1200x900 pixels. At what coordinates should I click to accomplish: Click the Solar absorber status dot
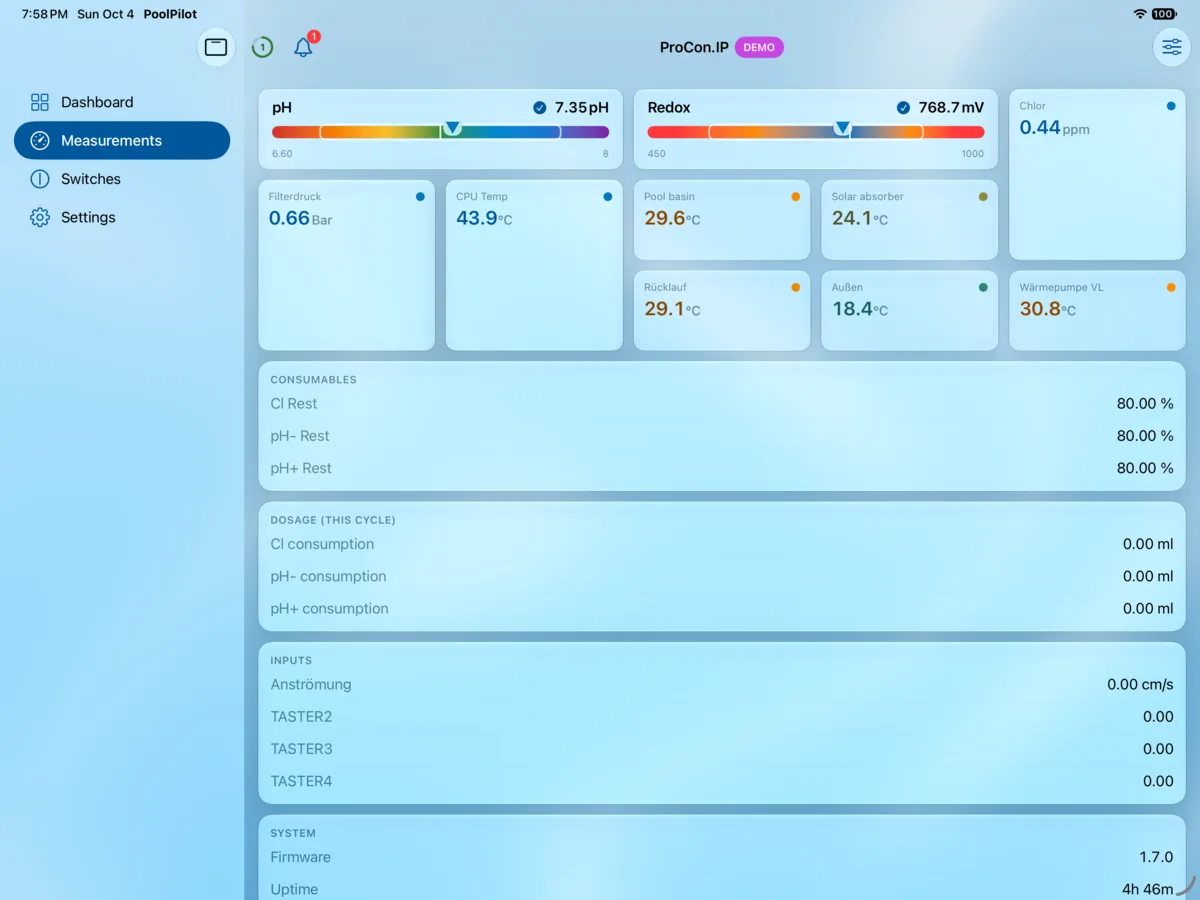point(983,197)
